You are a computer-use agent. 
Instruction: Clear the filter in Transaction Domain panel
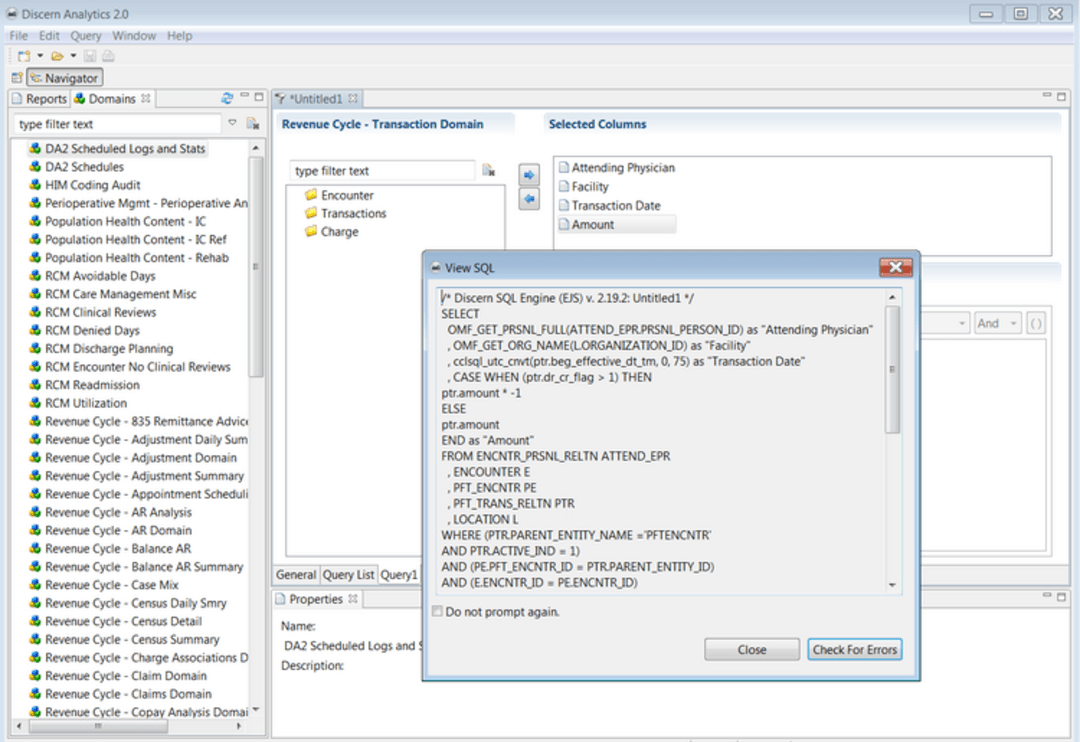click(488, 171)
